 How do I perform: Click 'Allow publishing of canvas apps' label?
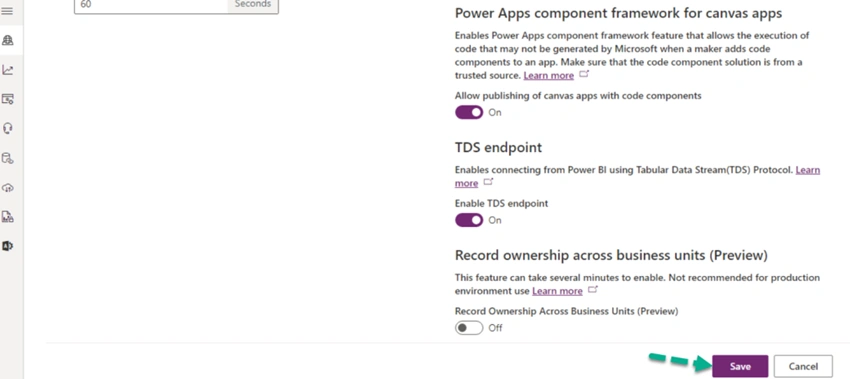coord(578,95)
